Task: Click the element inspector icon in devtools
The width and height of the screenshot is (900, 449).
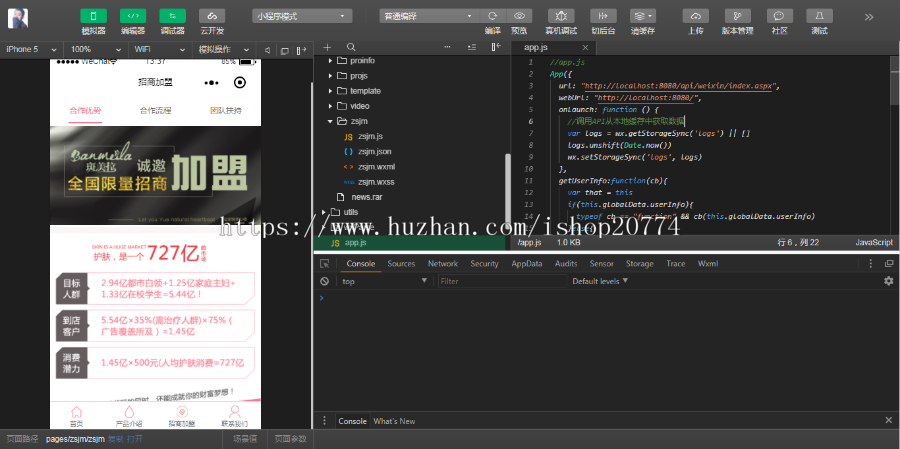Action: tap(324, 264)
